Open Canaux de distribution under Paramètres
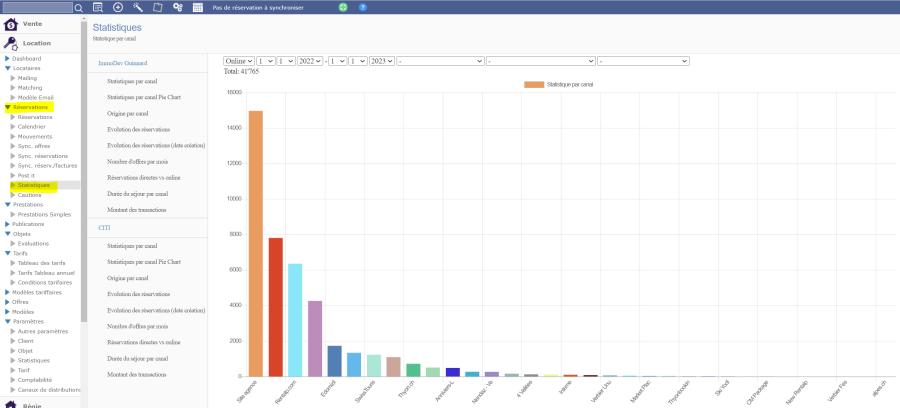This screenshot has width=900, height=408. point(48,389)
